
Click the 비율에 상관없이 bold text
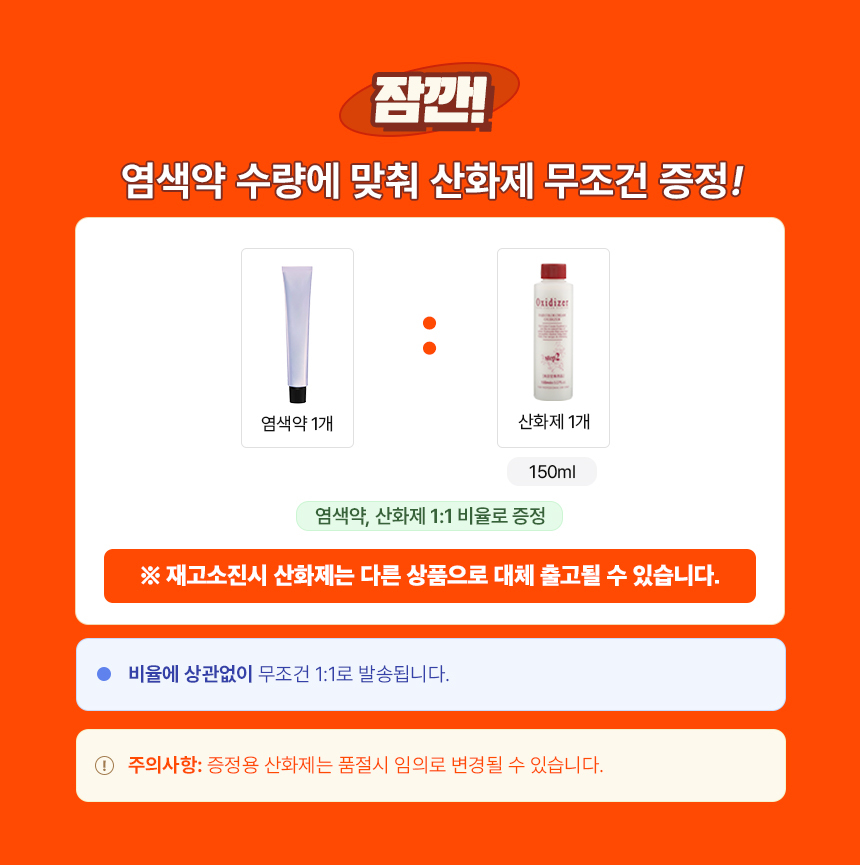coord(190,674)
